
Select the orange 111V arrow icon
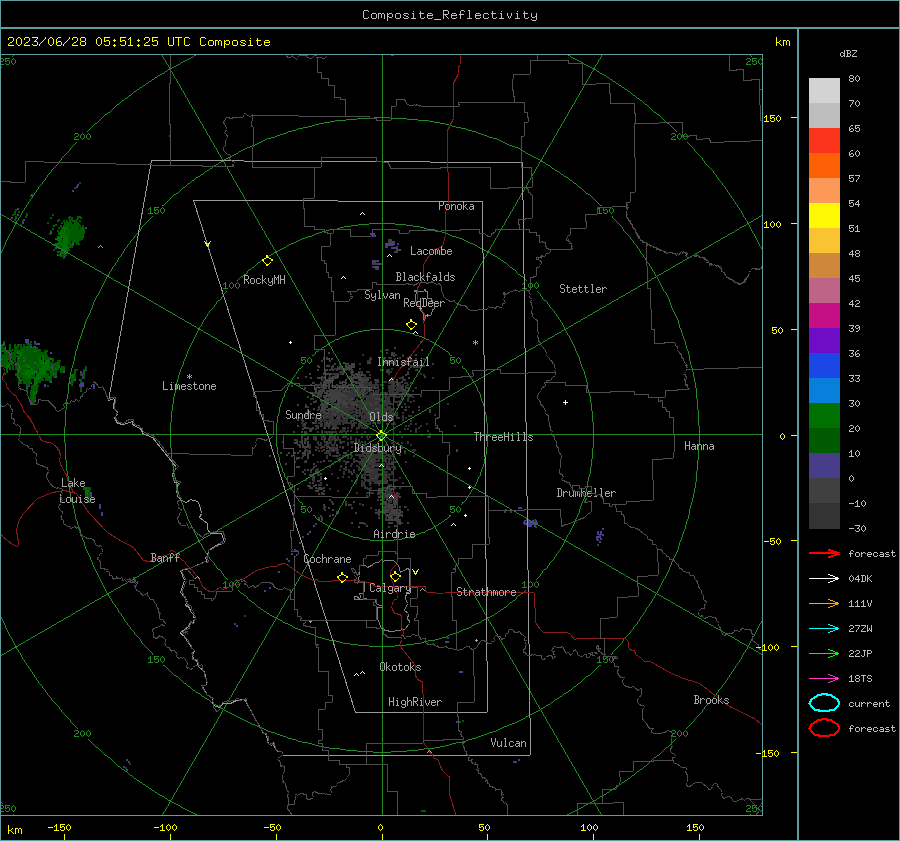[824, 603]
